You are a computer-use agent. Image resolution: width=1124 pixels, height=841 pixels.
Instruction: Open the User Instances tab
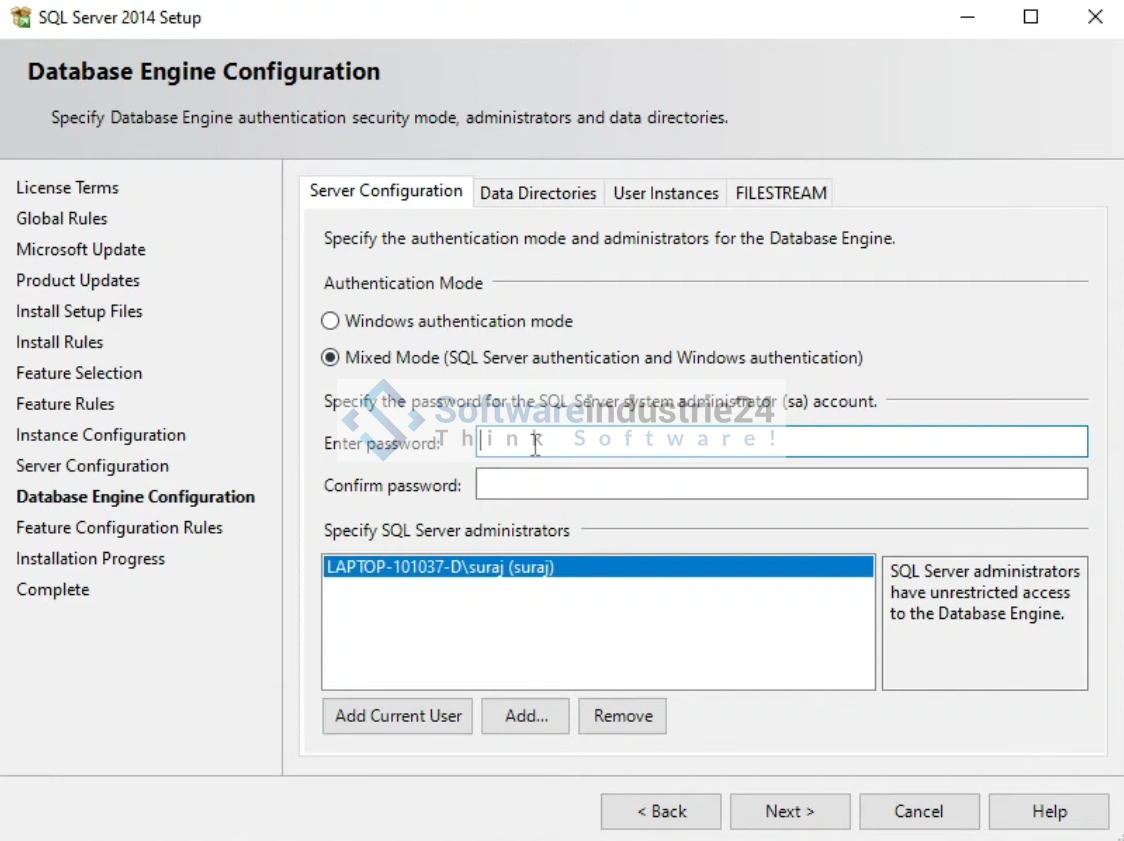666,193
